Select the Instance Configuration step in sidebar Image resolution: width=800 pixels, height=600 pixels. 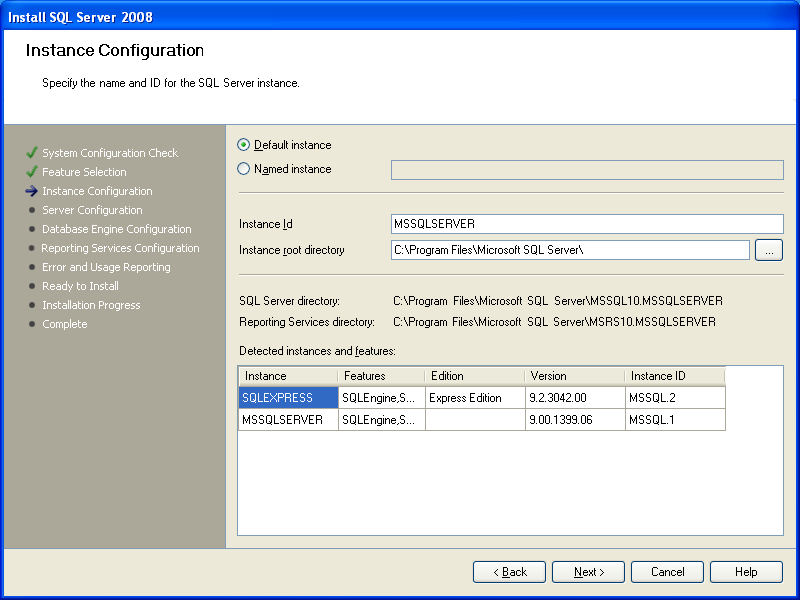tap(97, 191)
